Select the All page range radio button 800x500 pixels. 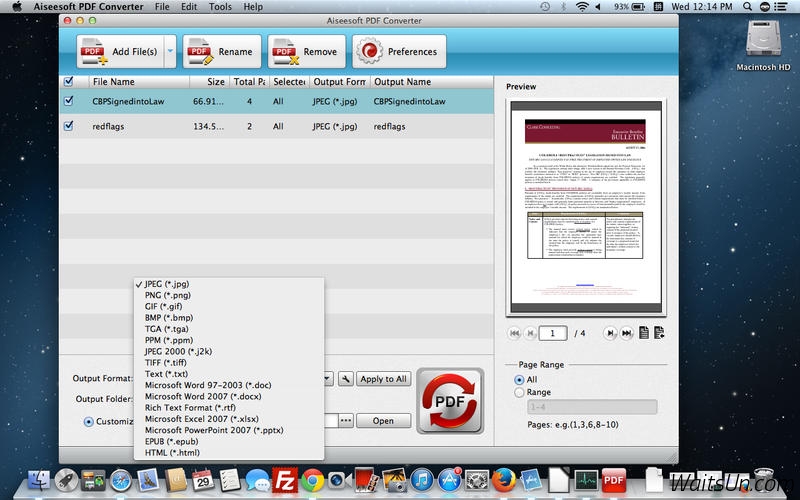tap(519, 380)
